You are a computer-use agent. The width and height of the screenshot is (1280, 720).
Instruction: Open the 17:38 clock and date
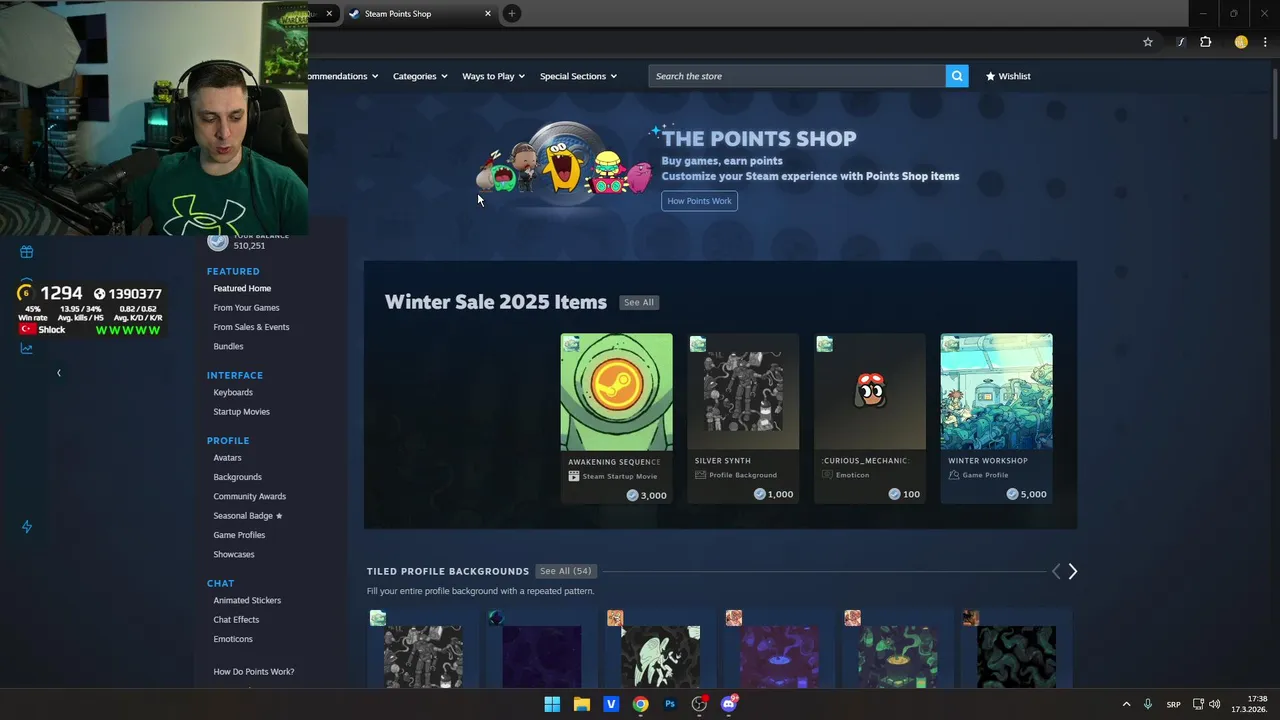click(x=1249, y=704)
